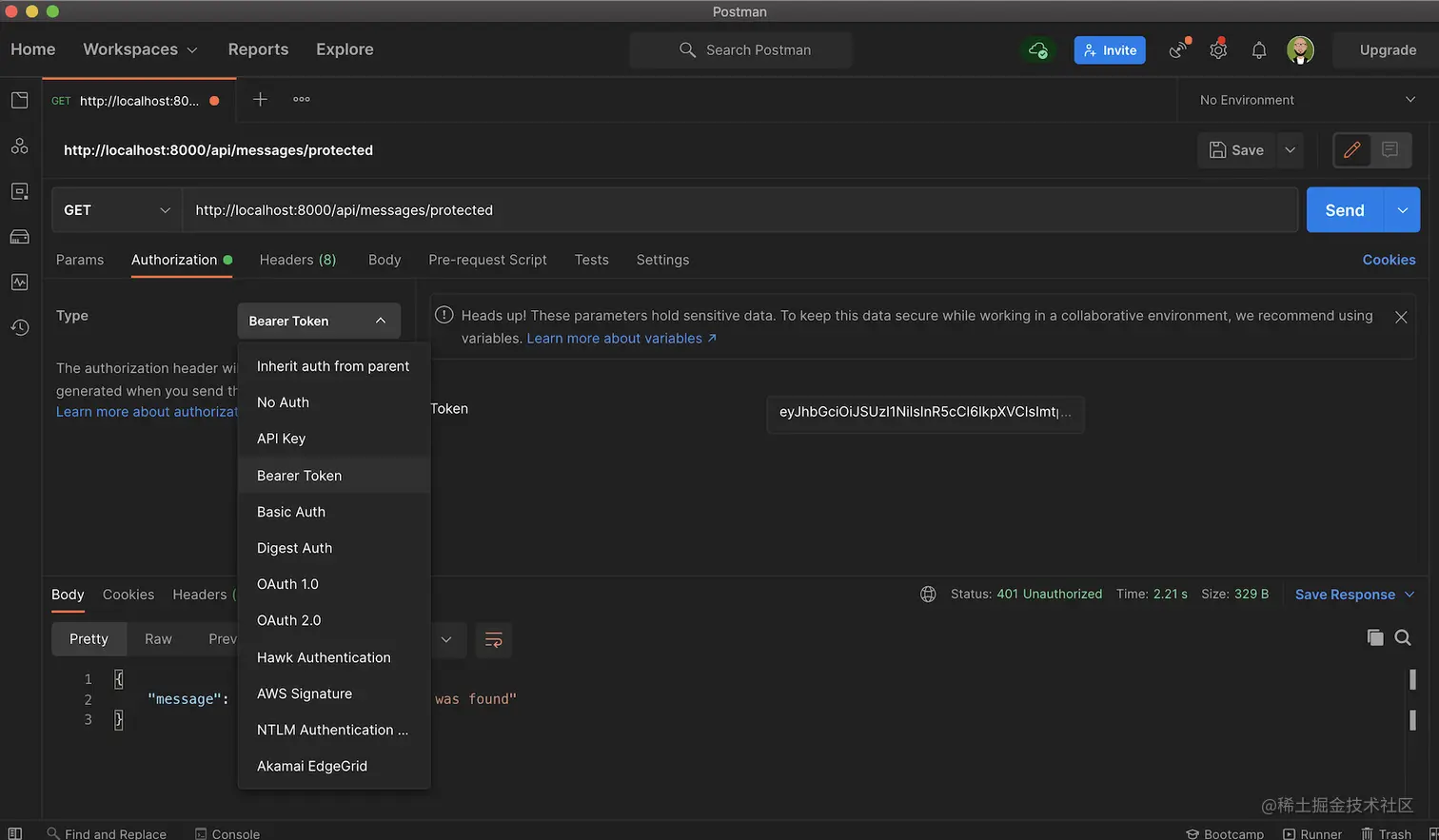The height and width of the screenshot is (840, 1439).
Task: Open the Trash
Action: [1387, 833]
